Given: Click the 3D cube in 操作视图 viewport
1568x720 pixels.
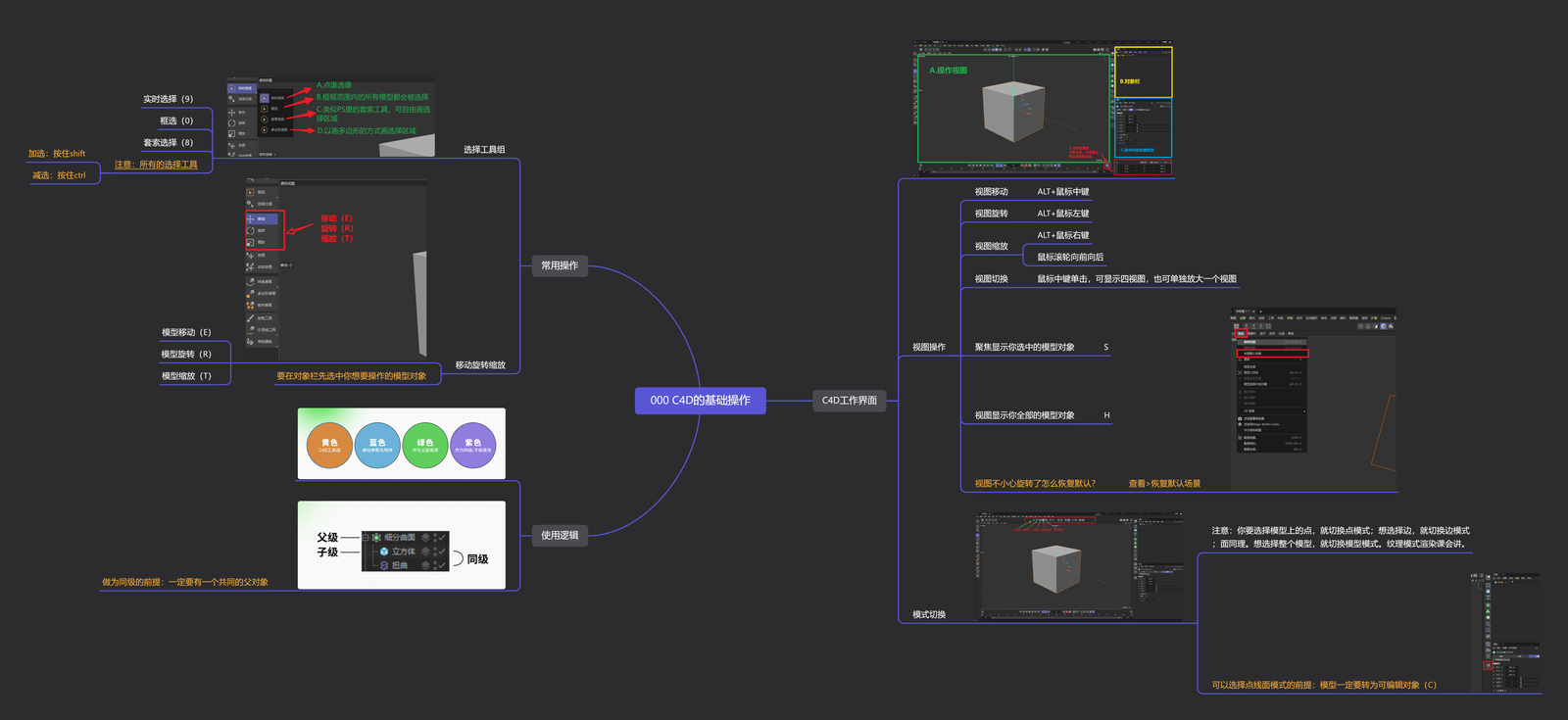Looking at the screenshot, I should click(x=1012, y=111).
